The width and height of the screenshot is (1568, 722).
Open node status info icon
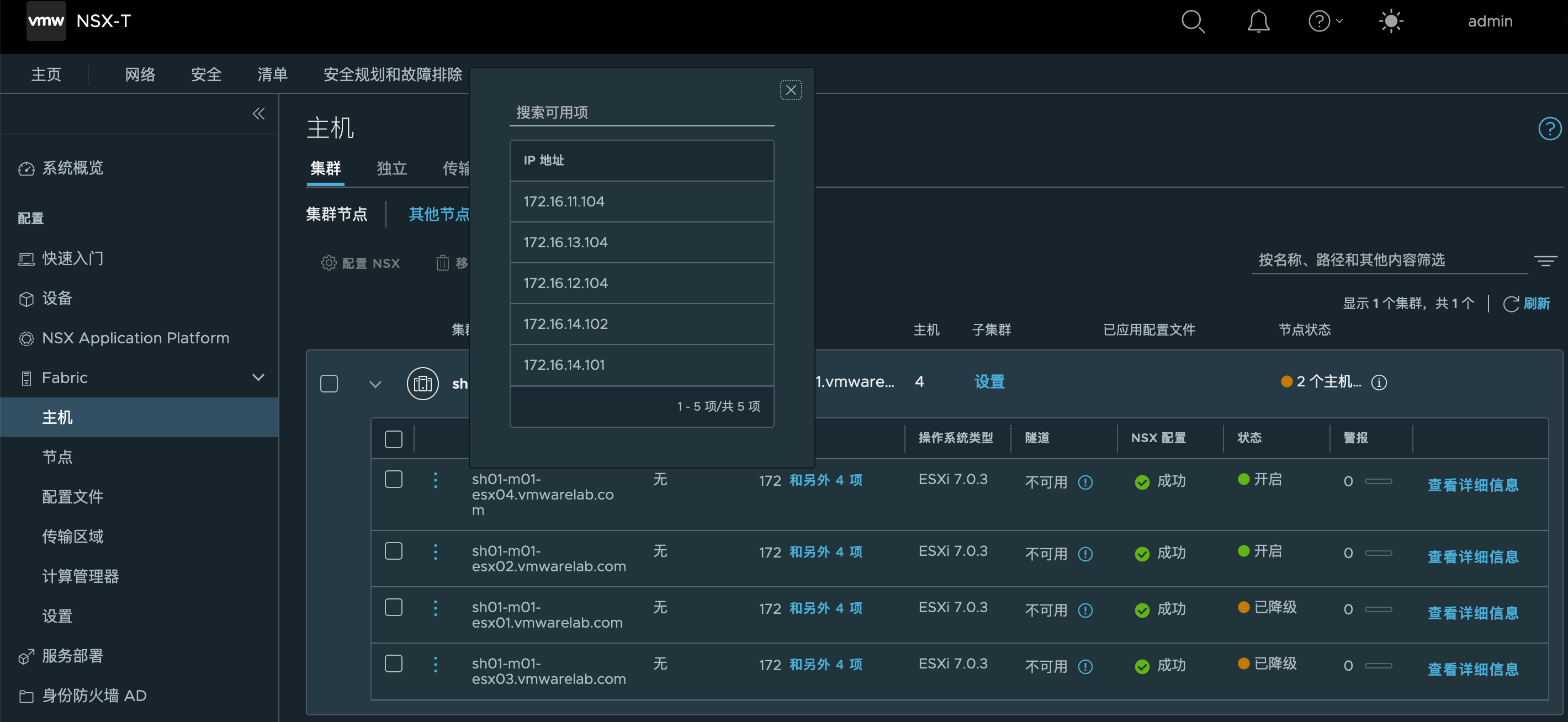[x=1379, y=383]
